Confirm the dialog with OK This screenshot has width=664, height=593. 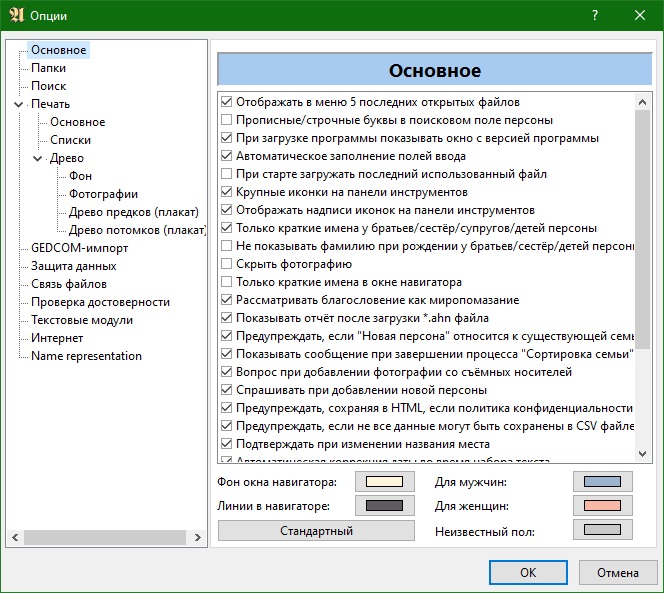[528, 572]
